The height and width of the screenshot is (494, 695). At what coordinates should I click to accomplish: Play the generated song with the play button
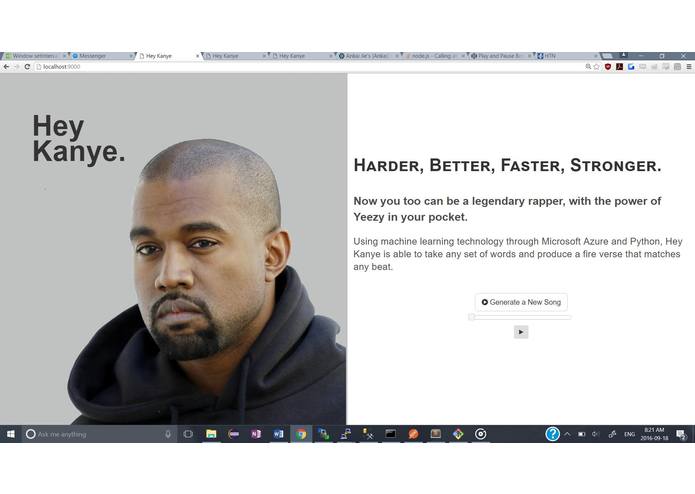coord(521,332)
